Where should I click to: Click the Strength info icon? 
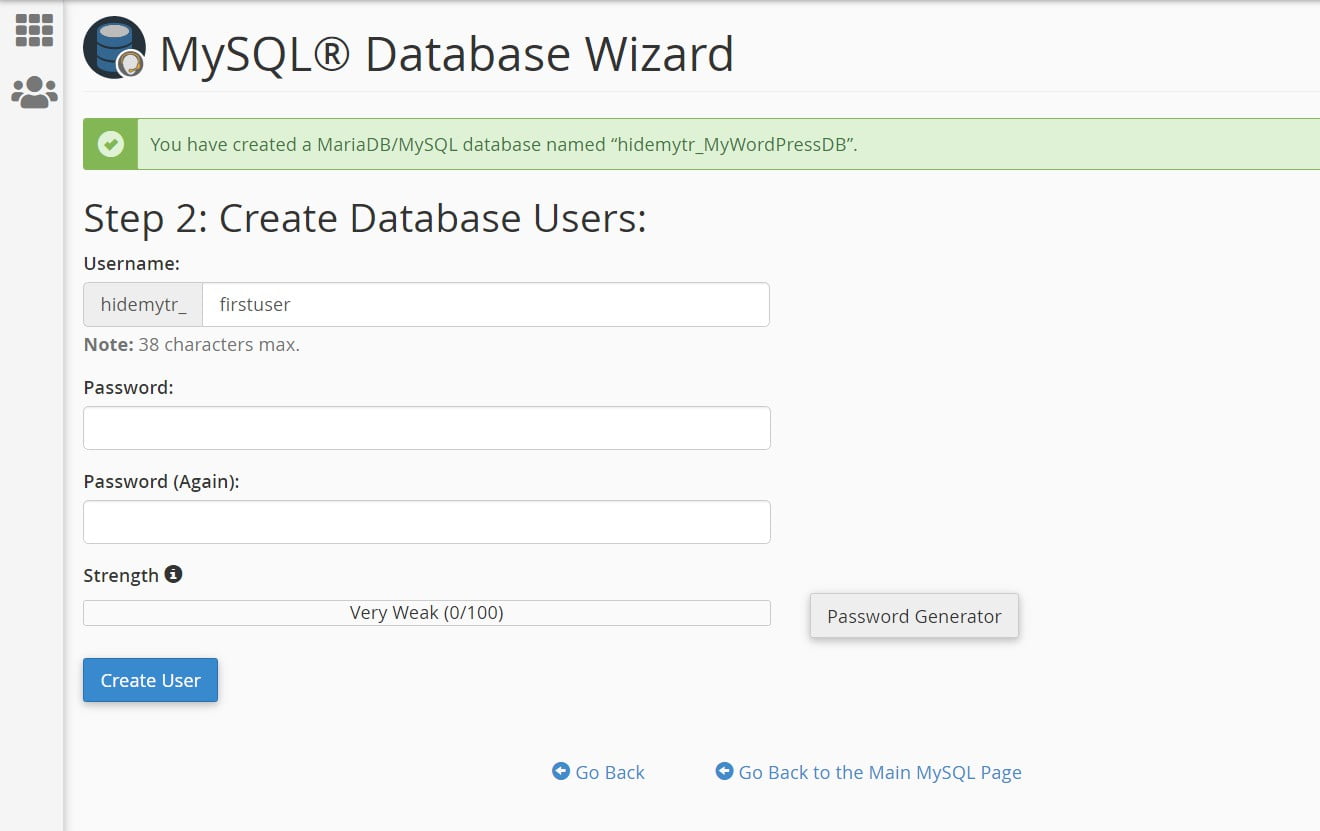[174, 574]
